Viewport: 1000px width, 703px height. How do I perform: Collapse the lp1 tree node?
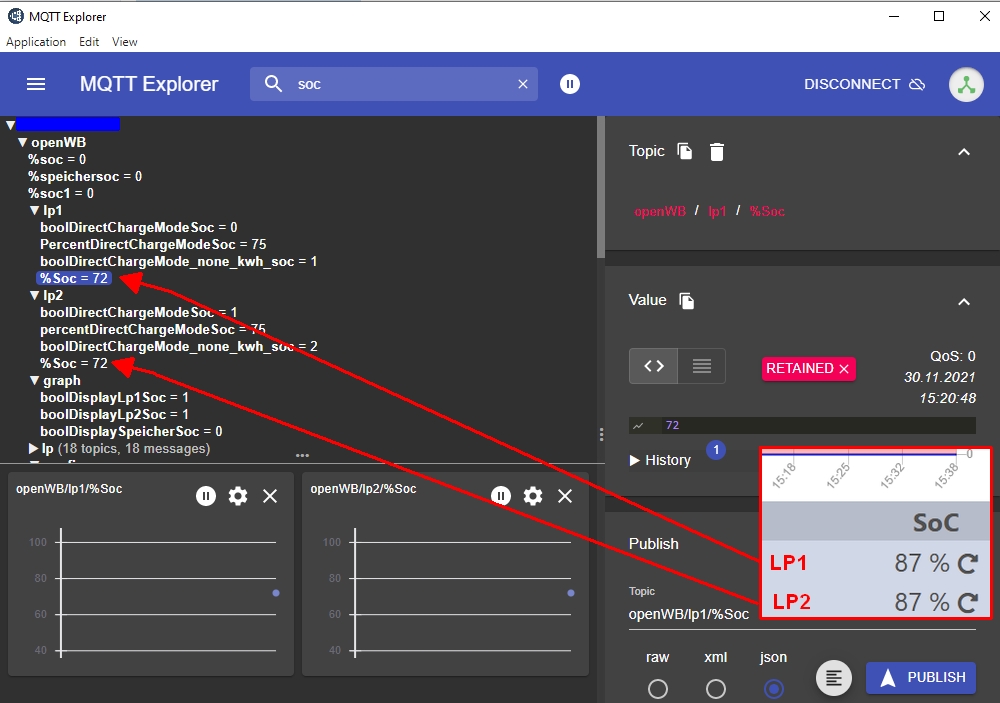pos(34,211)
